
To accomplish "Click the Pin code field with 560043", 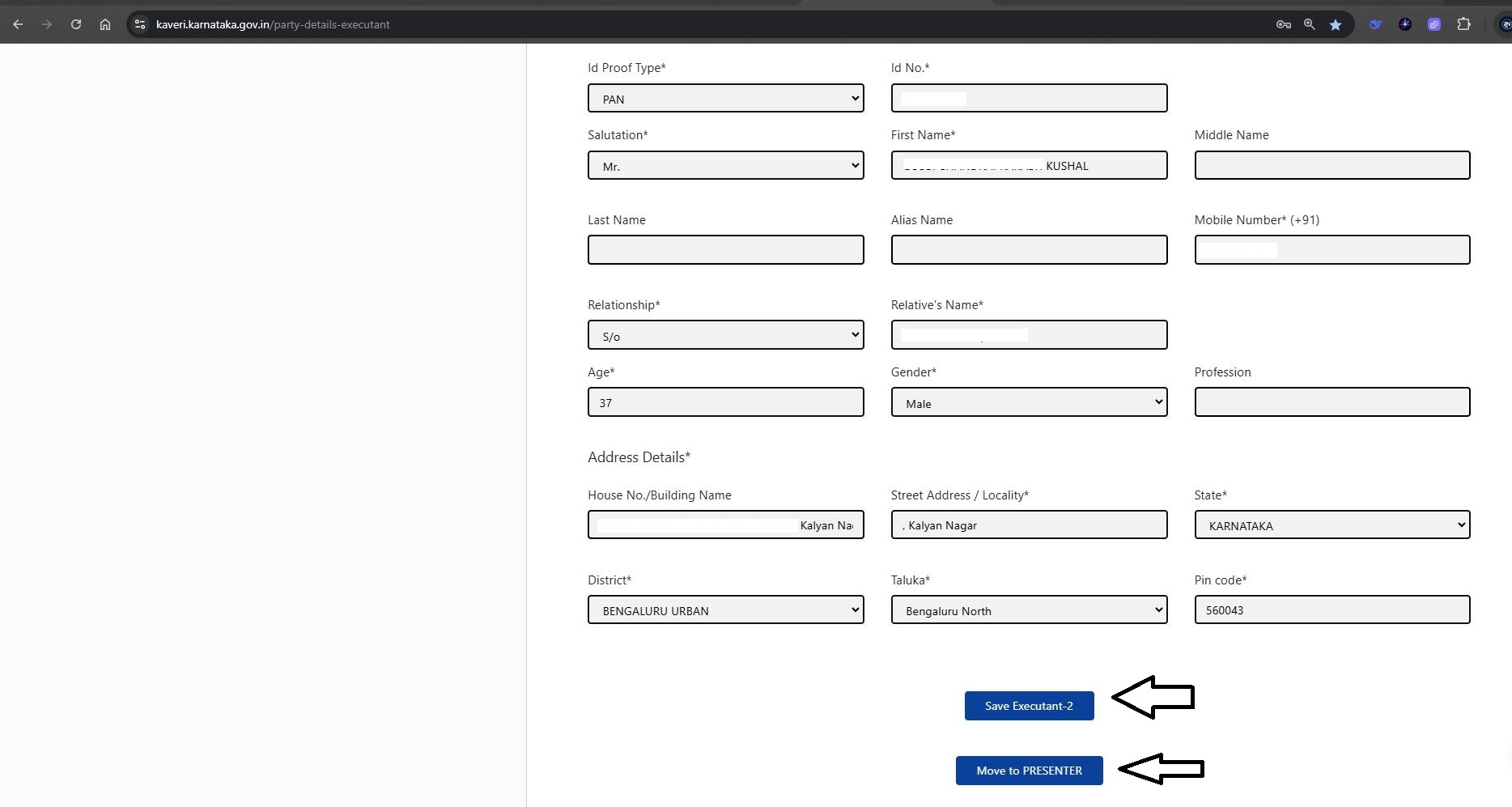I will click(x=1331, y=610).
